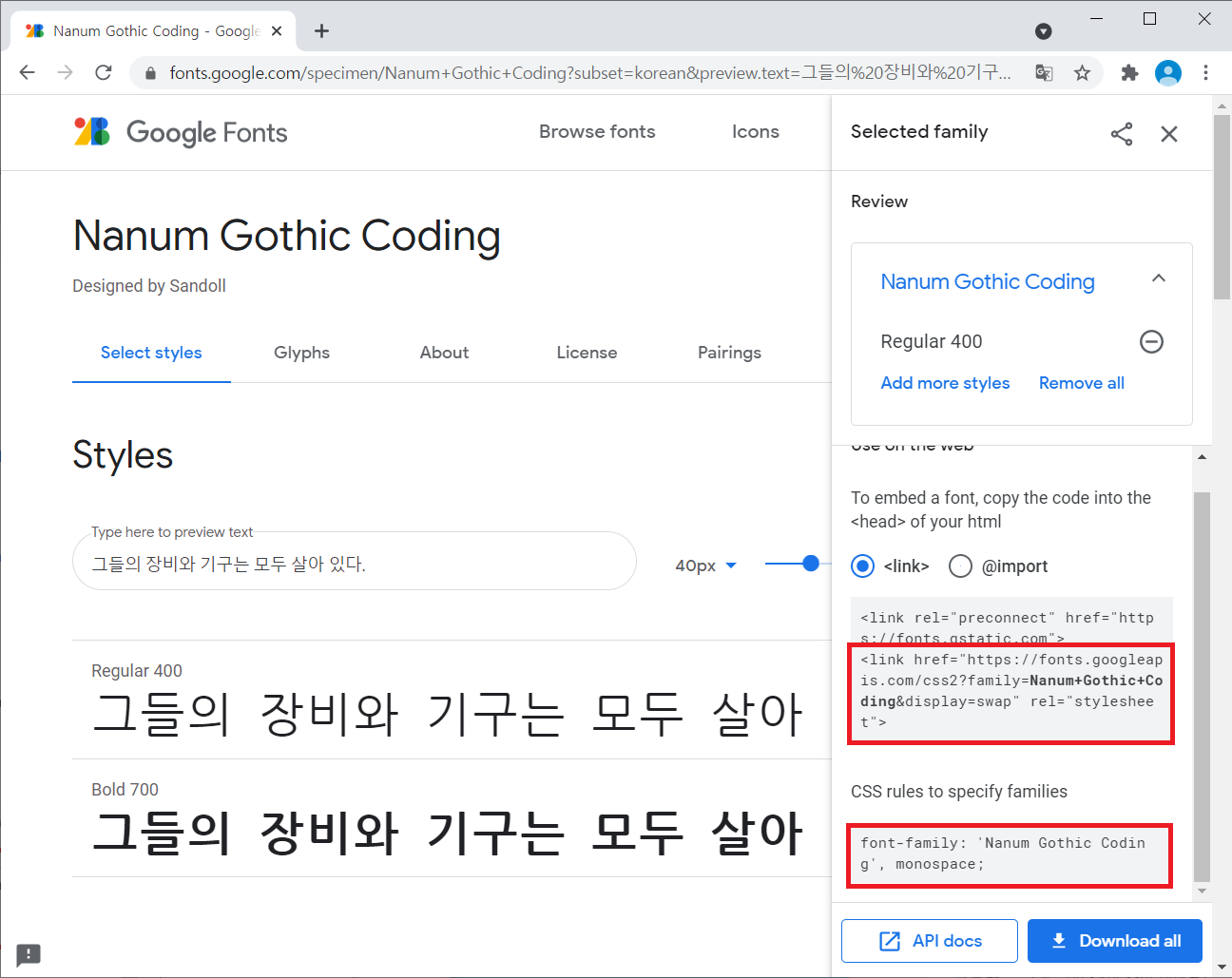
Task: Click the stylesheet link embed code
Action: click(x=1011, y=693)
